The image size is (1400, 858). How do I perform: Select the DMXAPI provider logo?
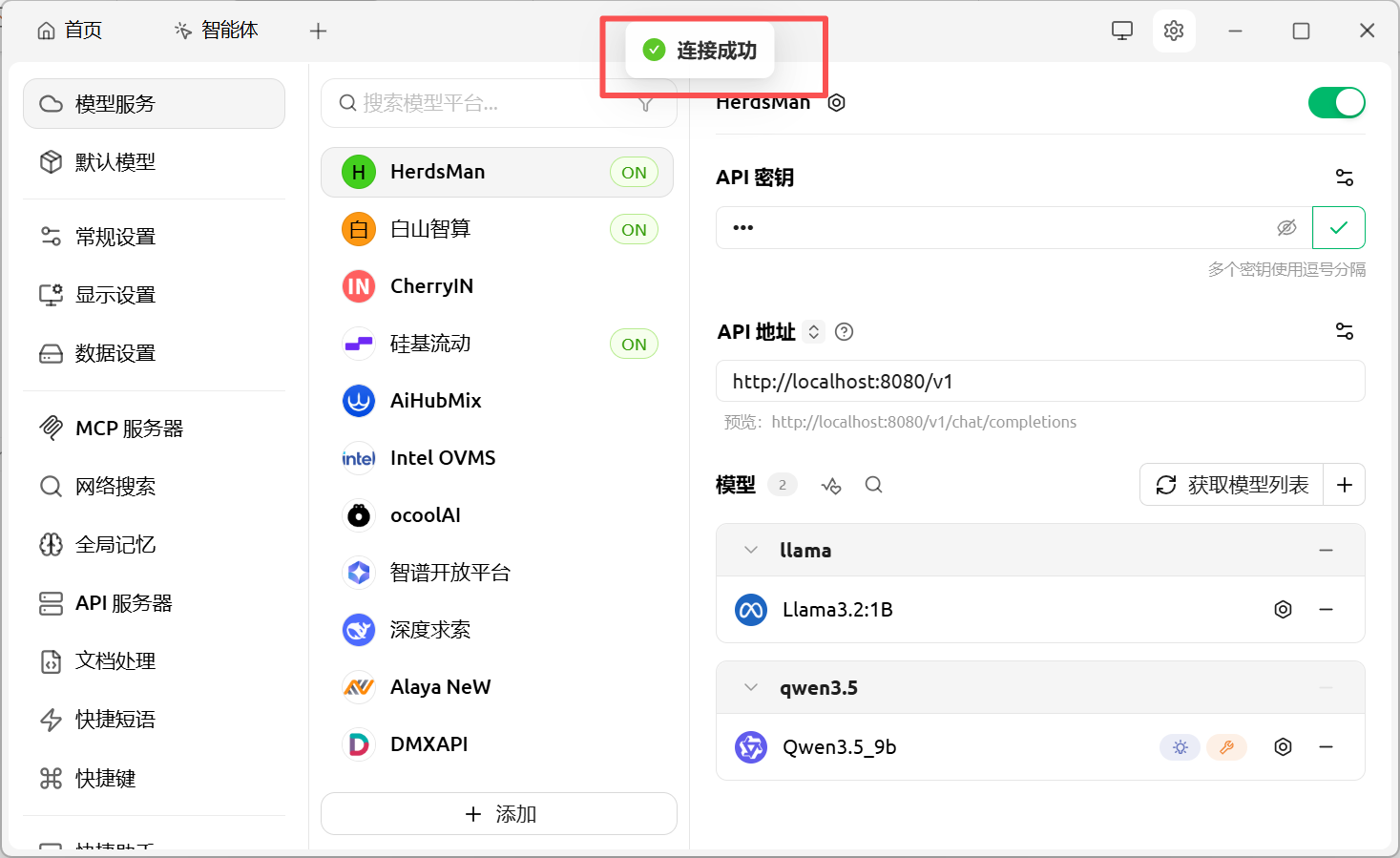point(359,744)
